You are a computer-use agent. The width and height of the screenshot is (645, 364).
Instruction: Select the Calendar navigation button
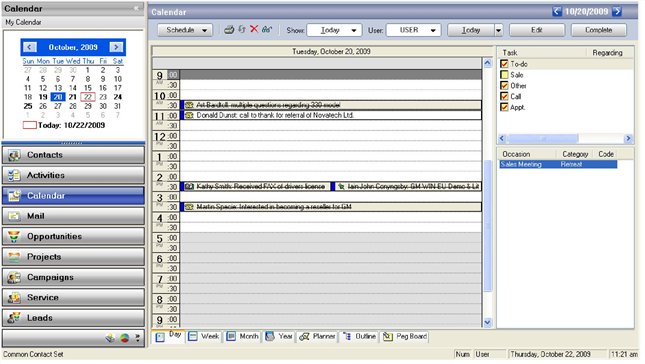[x=73, y=196]
